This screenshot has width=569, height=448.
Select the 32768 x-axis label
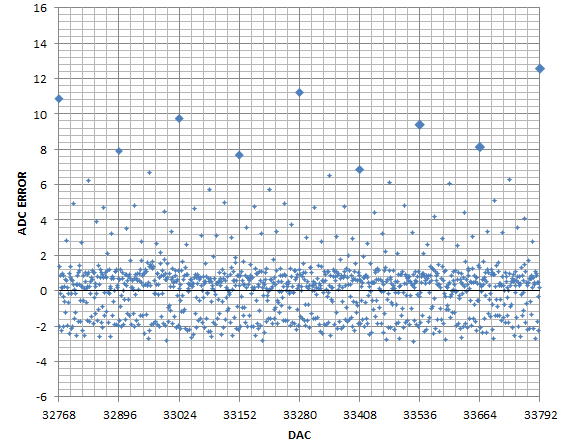coord(59,415)
